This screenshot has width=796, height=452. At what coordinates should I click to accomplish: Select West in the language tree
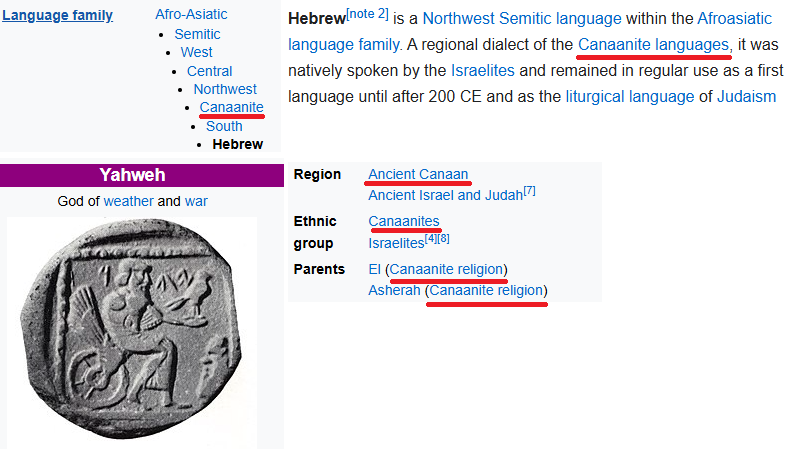pos(196,52)
